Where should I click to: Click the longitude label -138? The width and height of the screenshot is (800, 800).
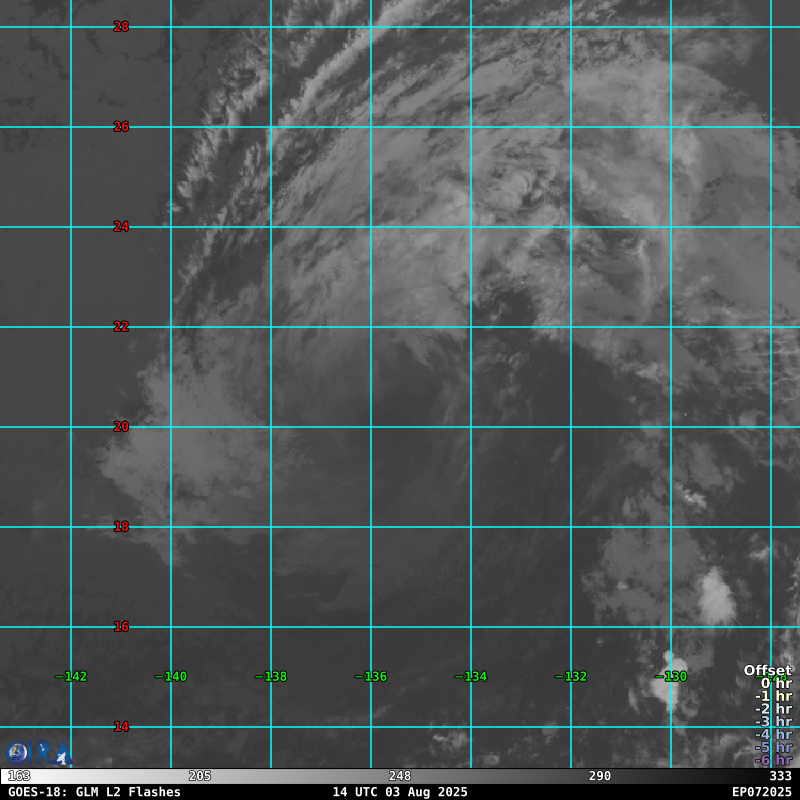(x=271, y=677)
